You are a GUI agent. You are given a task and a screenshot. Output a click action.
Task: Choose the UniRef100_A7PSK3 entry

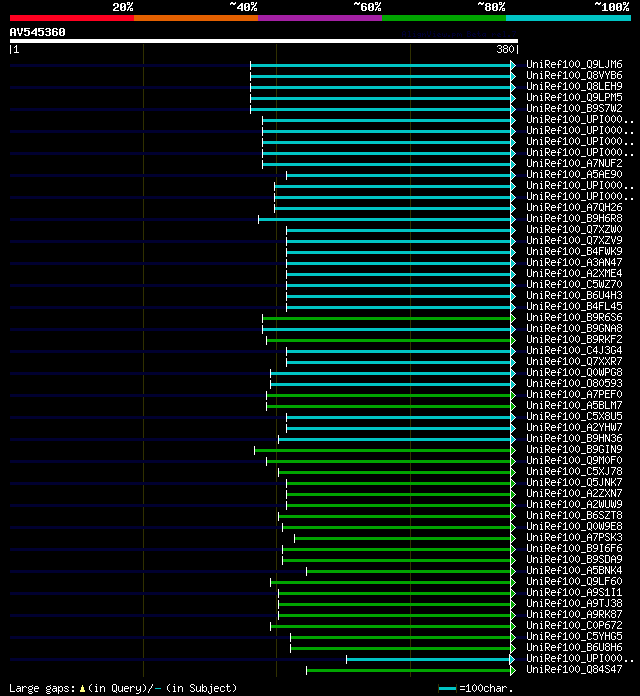(574, 537)
